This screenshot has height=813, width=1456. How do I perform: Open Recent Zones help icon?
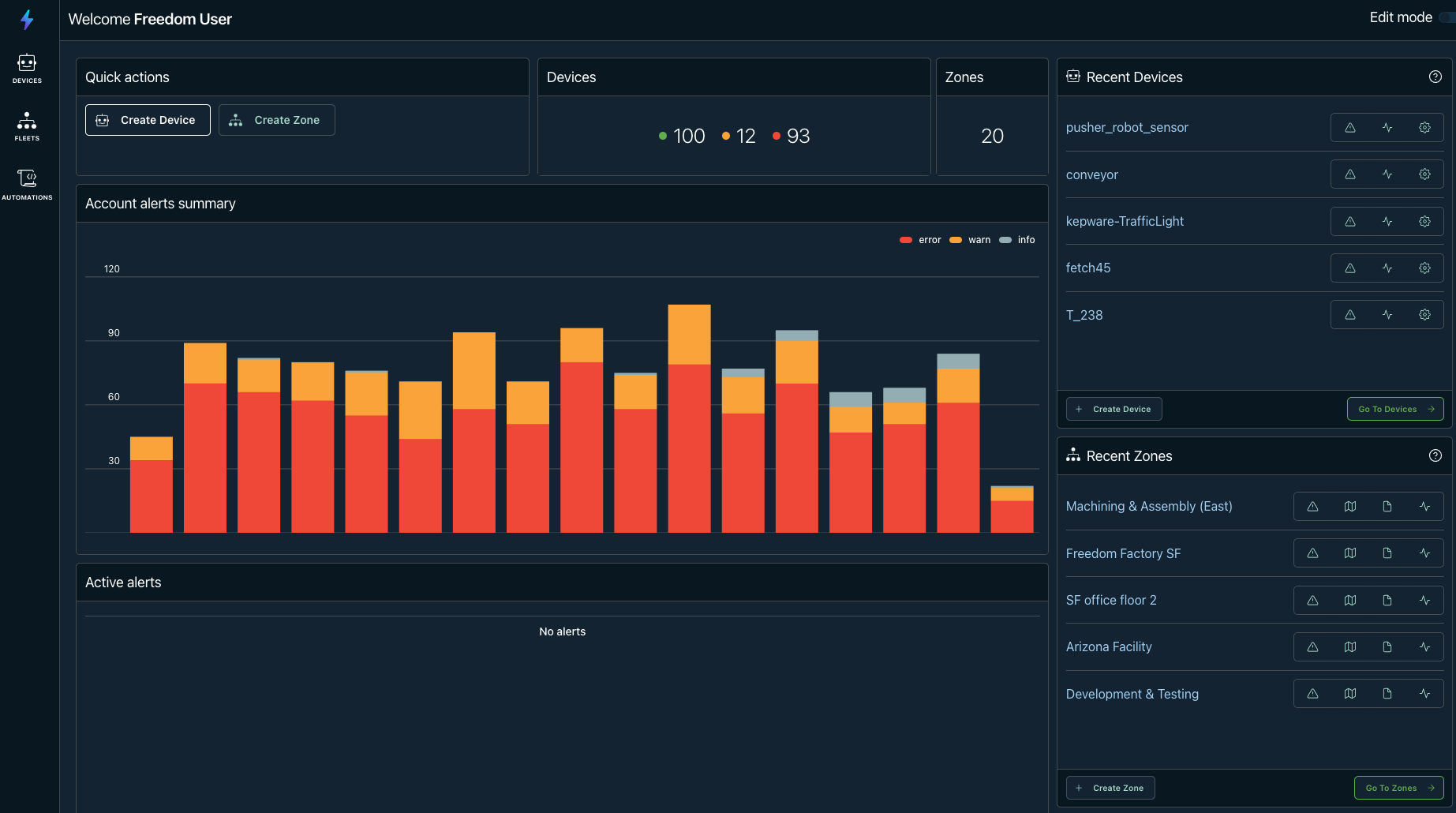[1435, 455]
